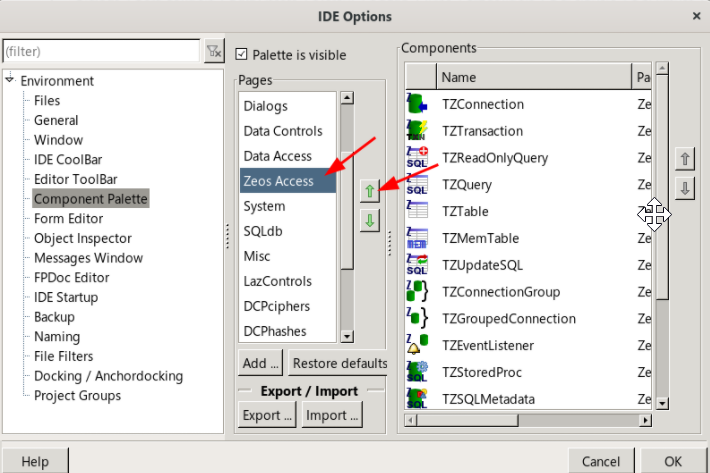The width and height of the screenshot is (710, 473).
Task: Open IDE CoolBar options page
Action: [x=68, y=160]
